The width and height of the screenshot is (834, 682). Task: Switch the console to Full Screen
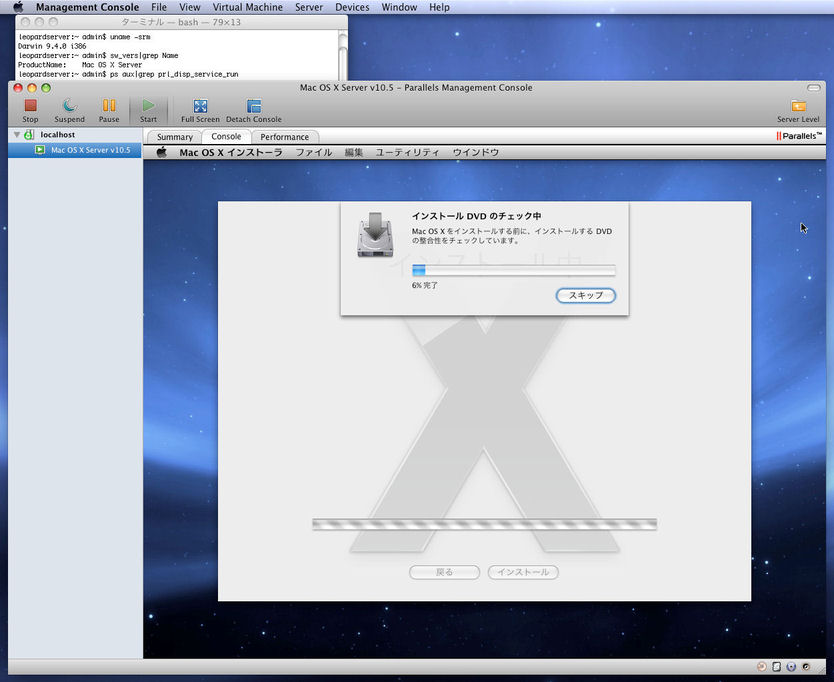pyautogui.click(x=200, y=105)
